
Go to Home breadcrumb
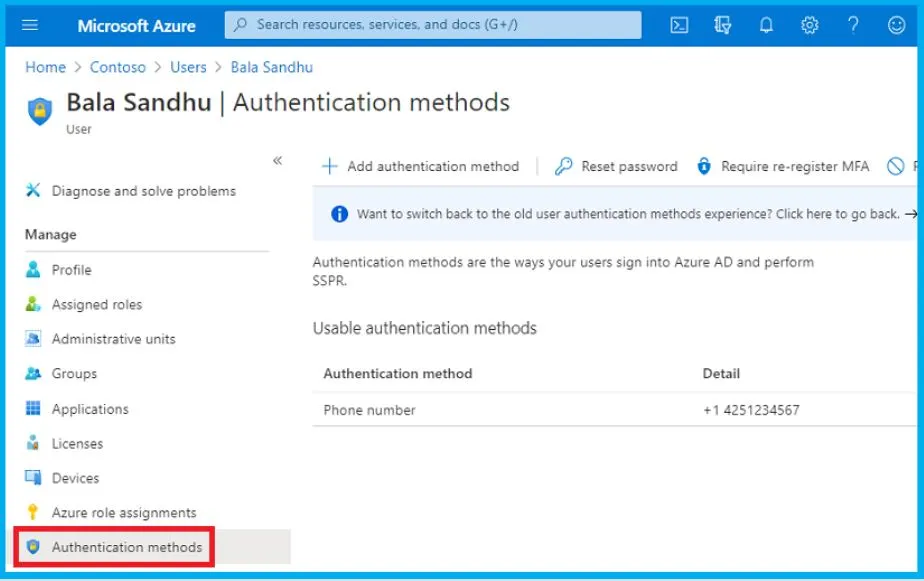tap(45, 67)
